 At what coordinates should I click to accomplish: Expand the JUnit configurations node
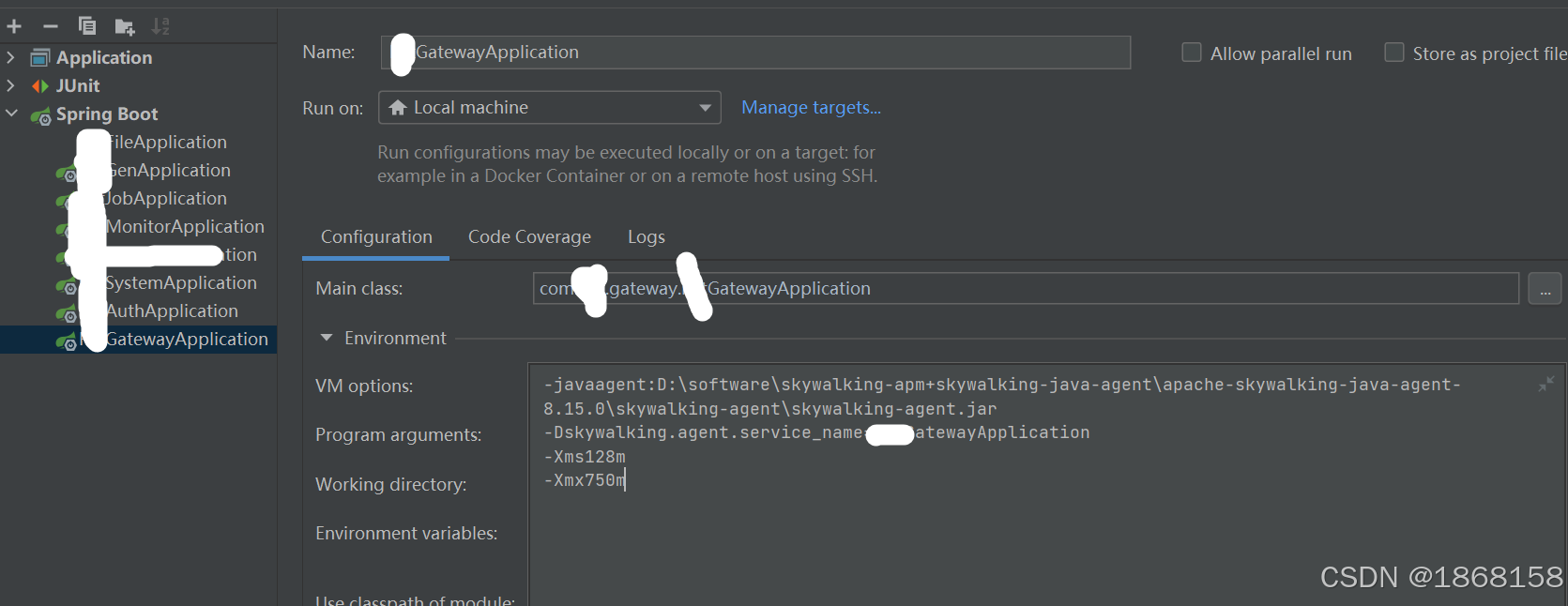(x=10, y=85)
